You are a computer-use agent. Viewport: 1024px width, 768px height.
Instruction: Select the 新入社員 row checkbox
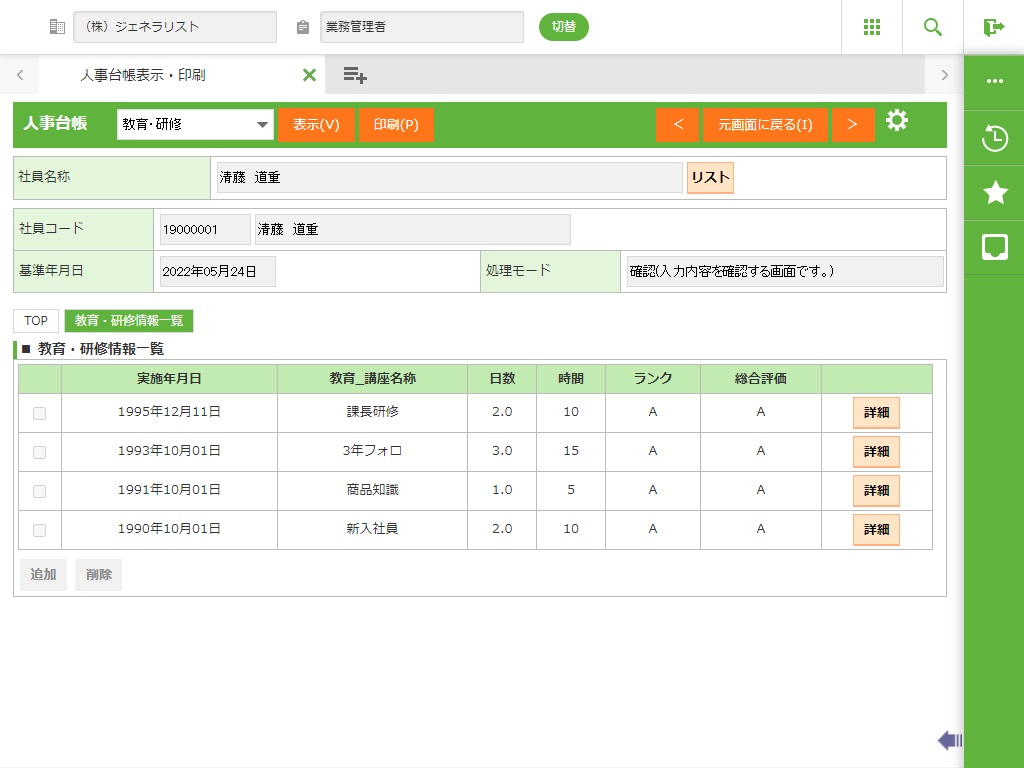[40, 530]
